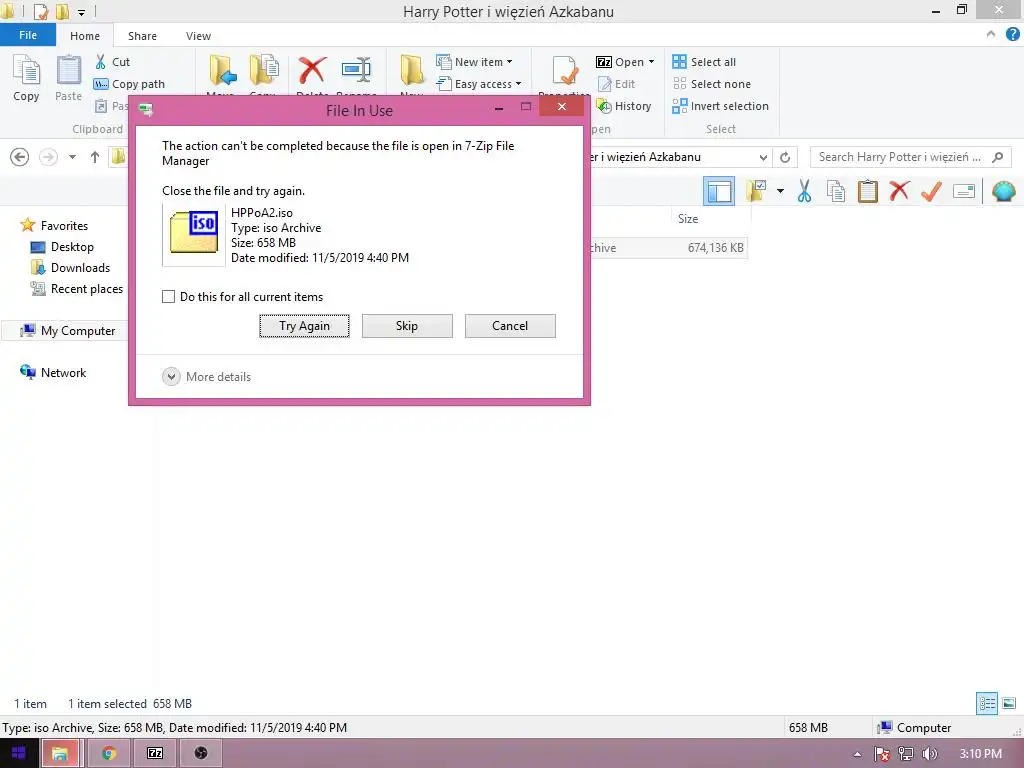Click Select all in the ribbon
Viewport: 1024px width, 768px height.
pos(704,62)
